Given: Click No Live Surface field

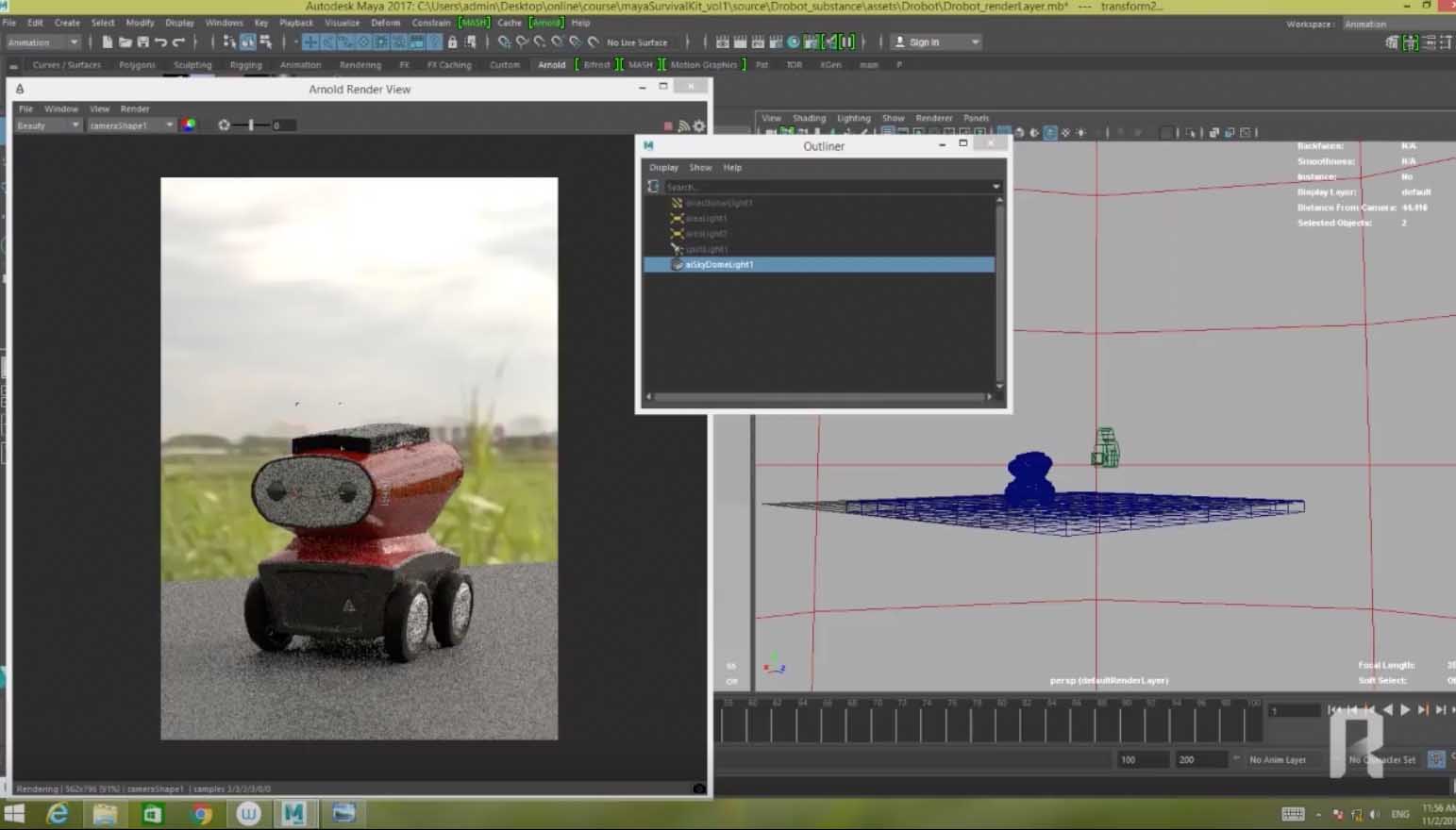Looking at the screenshot, I should pyautogui.click(x=637, y=42).
